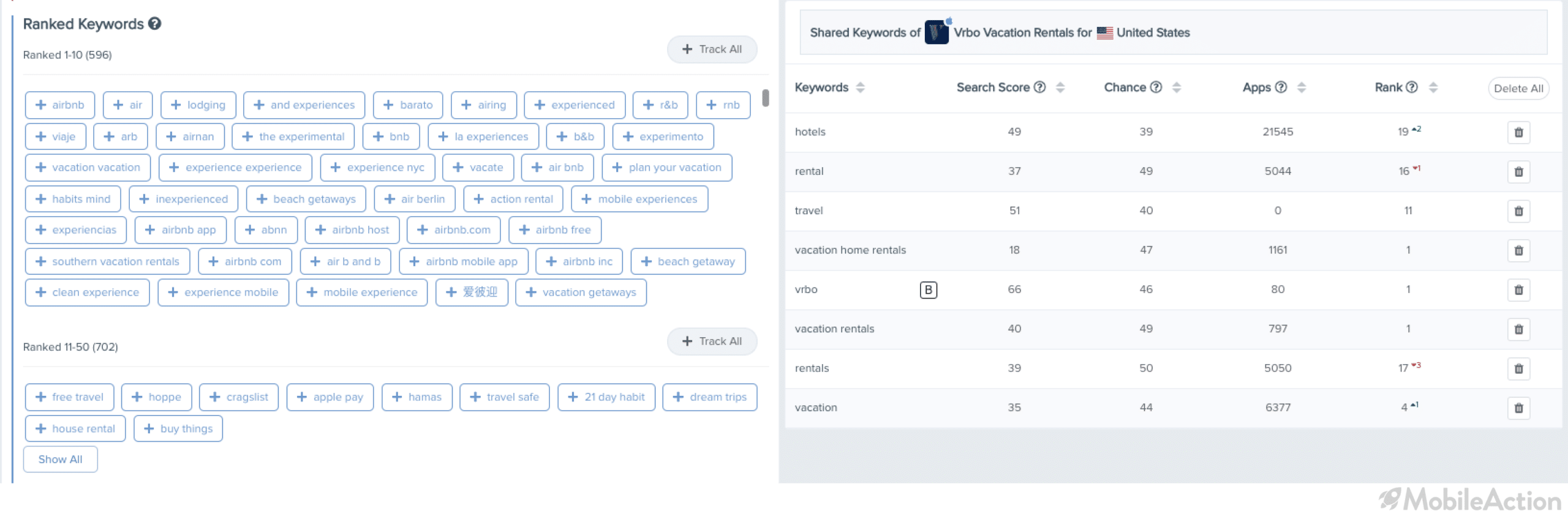Add the 'mobile experiences' keyword chip

click(639, 199)
